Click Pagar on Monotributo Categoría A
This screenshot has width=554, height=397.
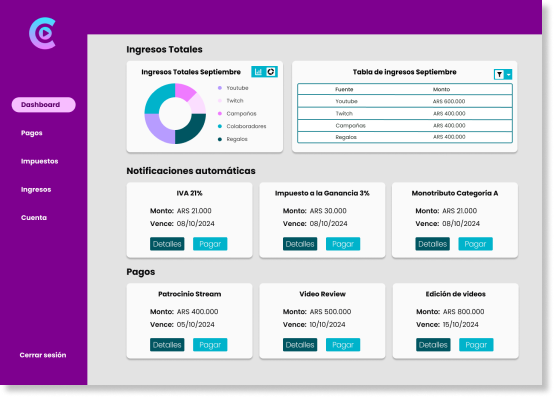coord(476,244)
